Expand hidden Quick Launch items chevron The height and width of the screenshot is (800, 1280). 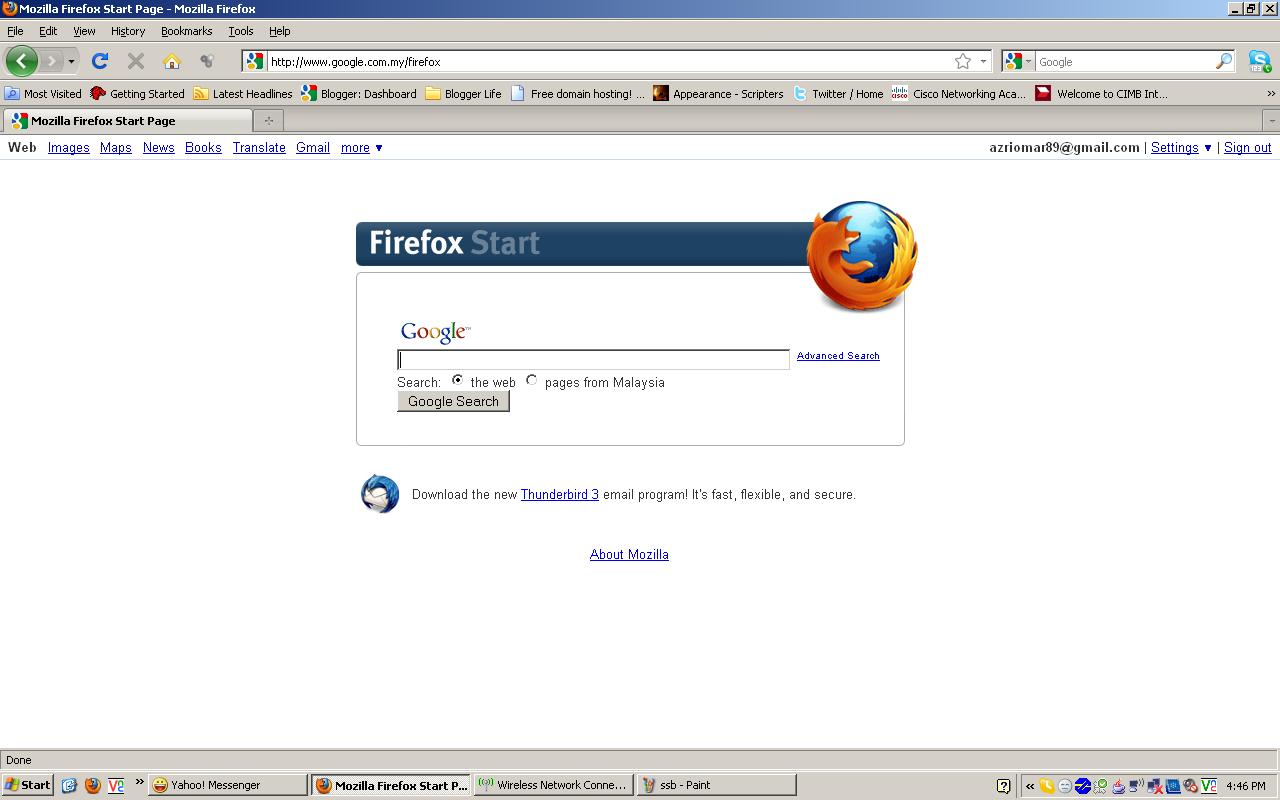(x=139, y=782)
